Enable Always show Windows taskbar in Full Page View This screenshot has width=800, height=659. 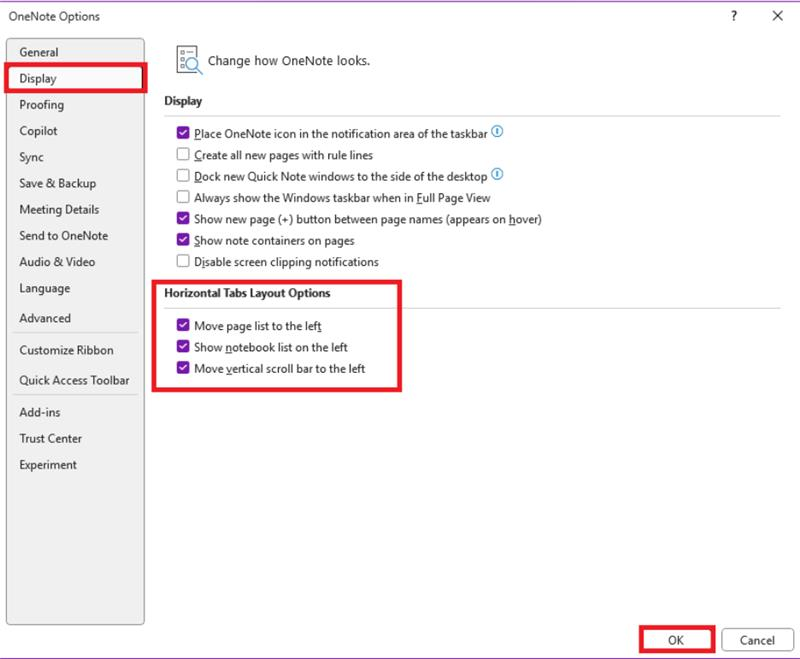click(183, 197)
